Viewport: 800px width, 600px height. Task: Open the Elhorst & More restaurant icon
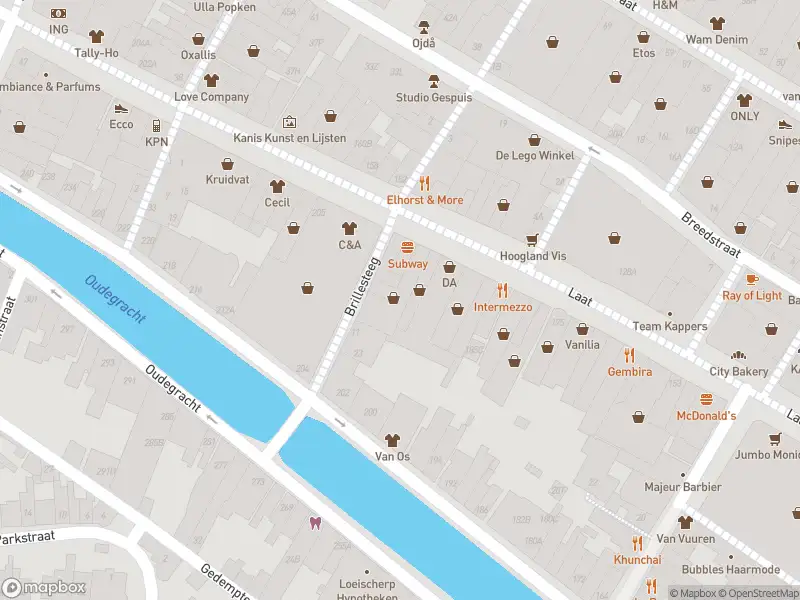point(424,183)
